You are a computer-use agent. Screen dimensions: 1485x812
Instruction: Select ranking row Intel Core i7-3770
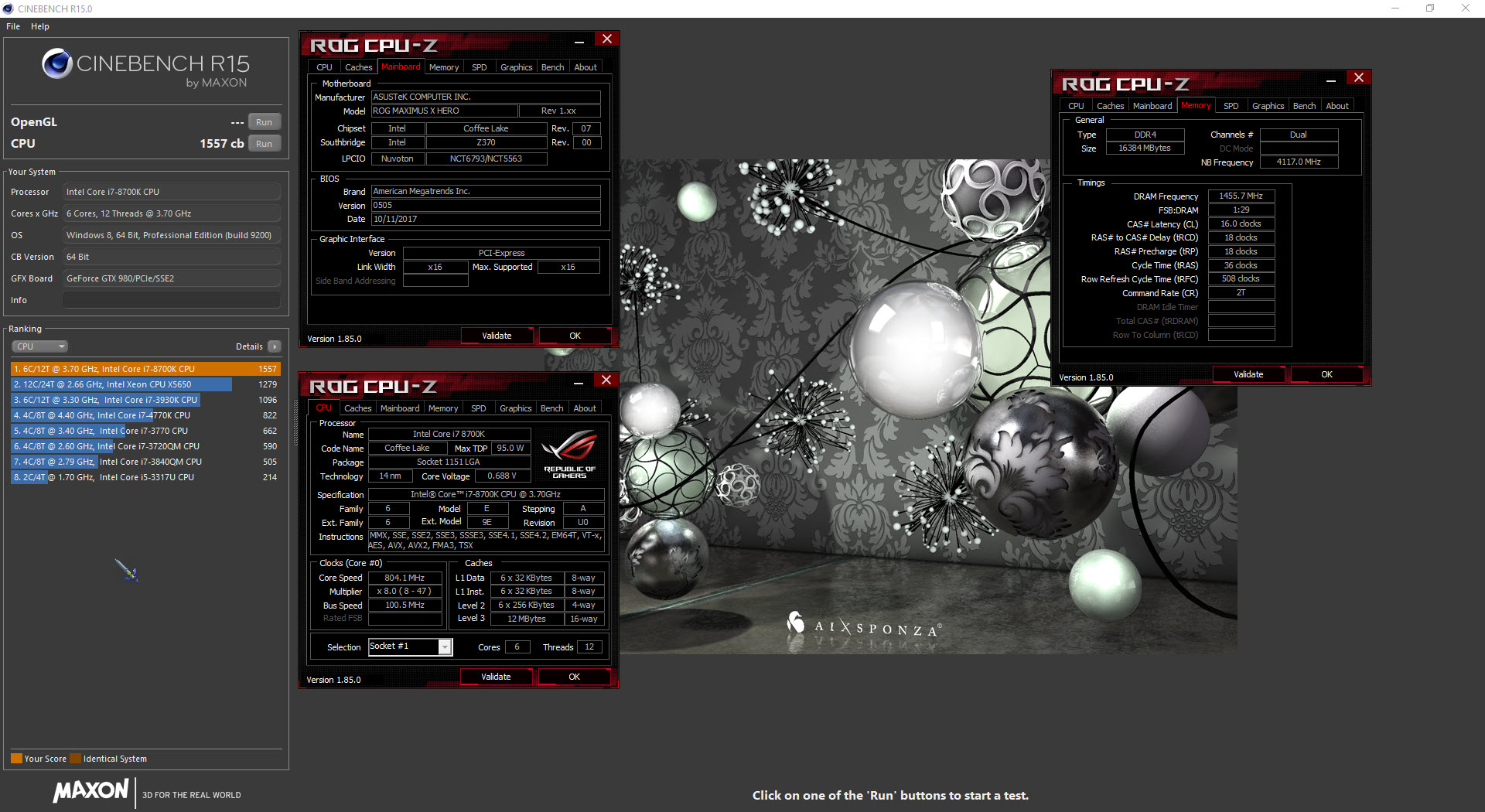[145, 431]
